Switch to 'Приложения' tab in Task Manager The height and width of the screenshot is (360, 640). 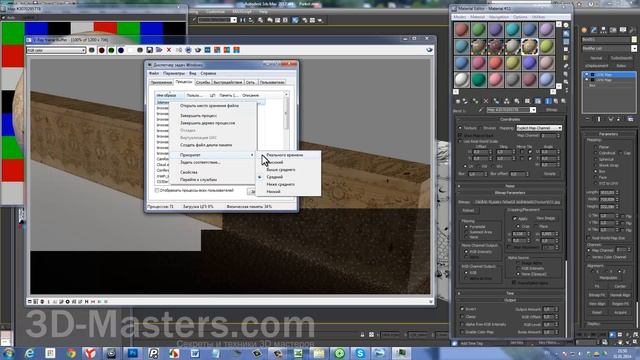click(x=161, y=82)
